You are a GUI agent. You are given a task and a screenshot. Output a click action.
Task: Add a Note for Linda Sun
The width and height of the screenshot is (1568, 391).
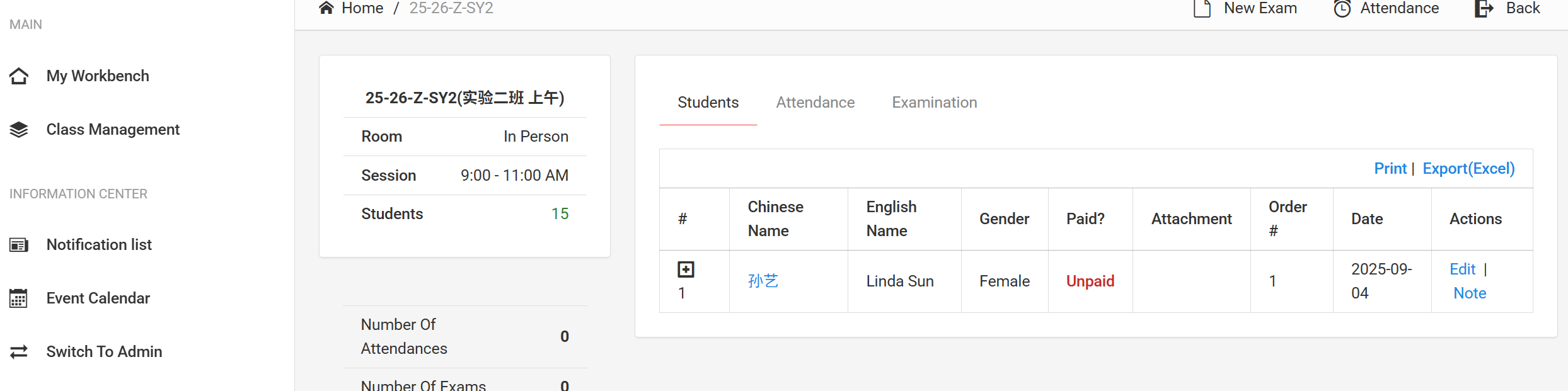[1470, 293]
